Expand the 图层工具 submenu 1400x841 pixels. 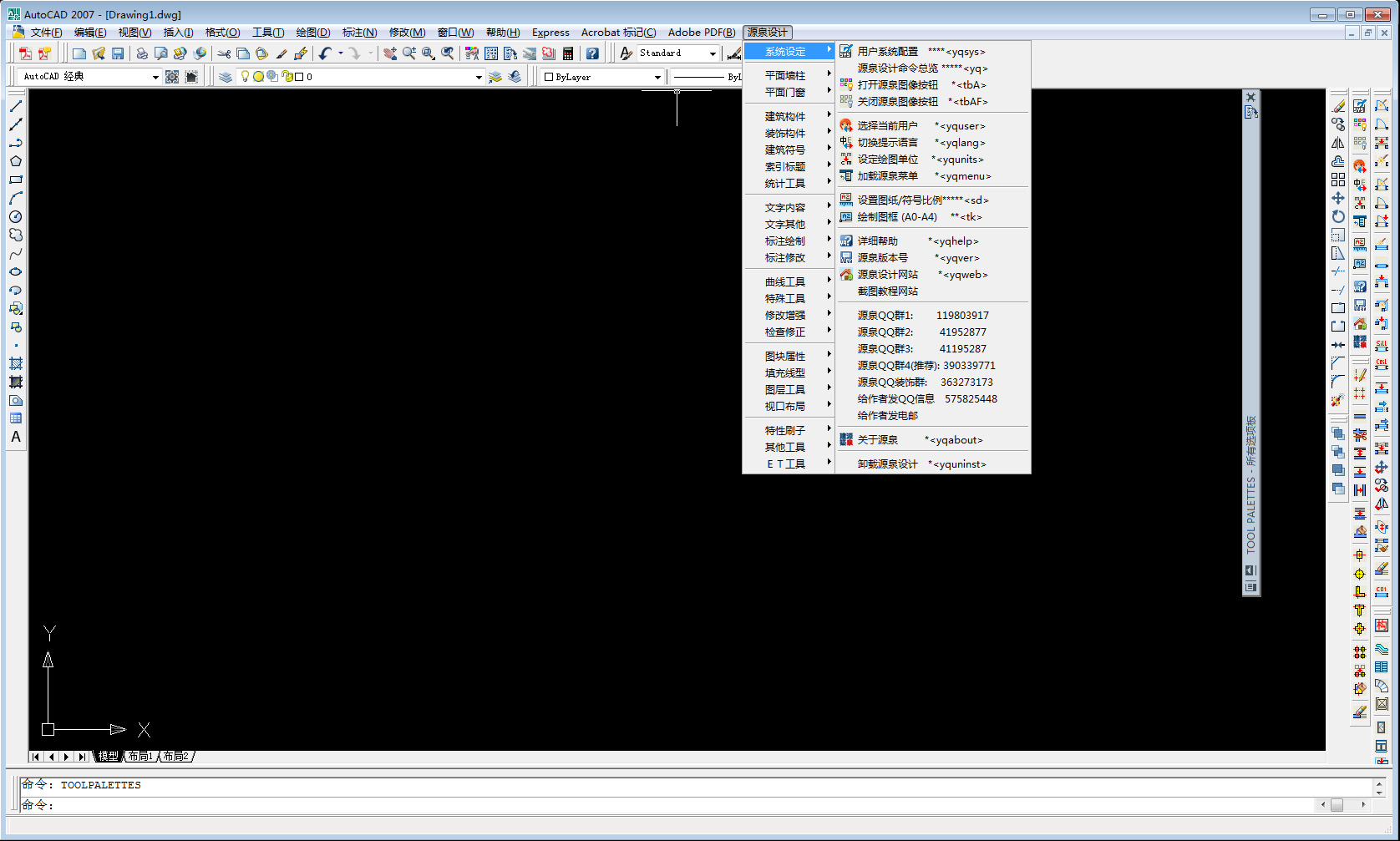[x=789, y=389]
